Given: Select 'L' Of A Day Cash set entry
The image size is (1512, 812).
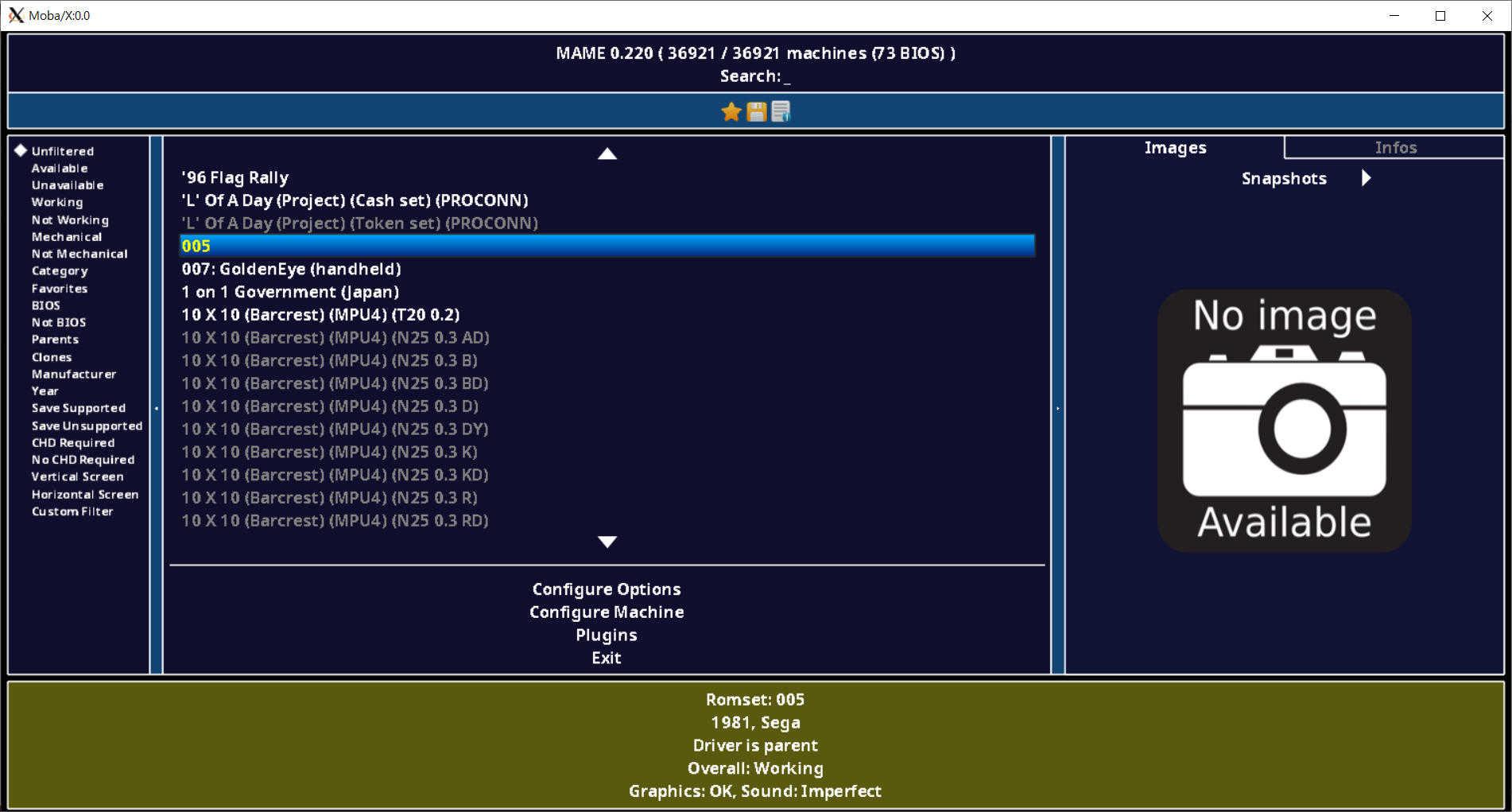Looking at the screenshot, I should pos(607,200).
